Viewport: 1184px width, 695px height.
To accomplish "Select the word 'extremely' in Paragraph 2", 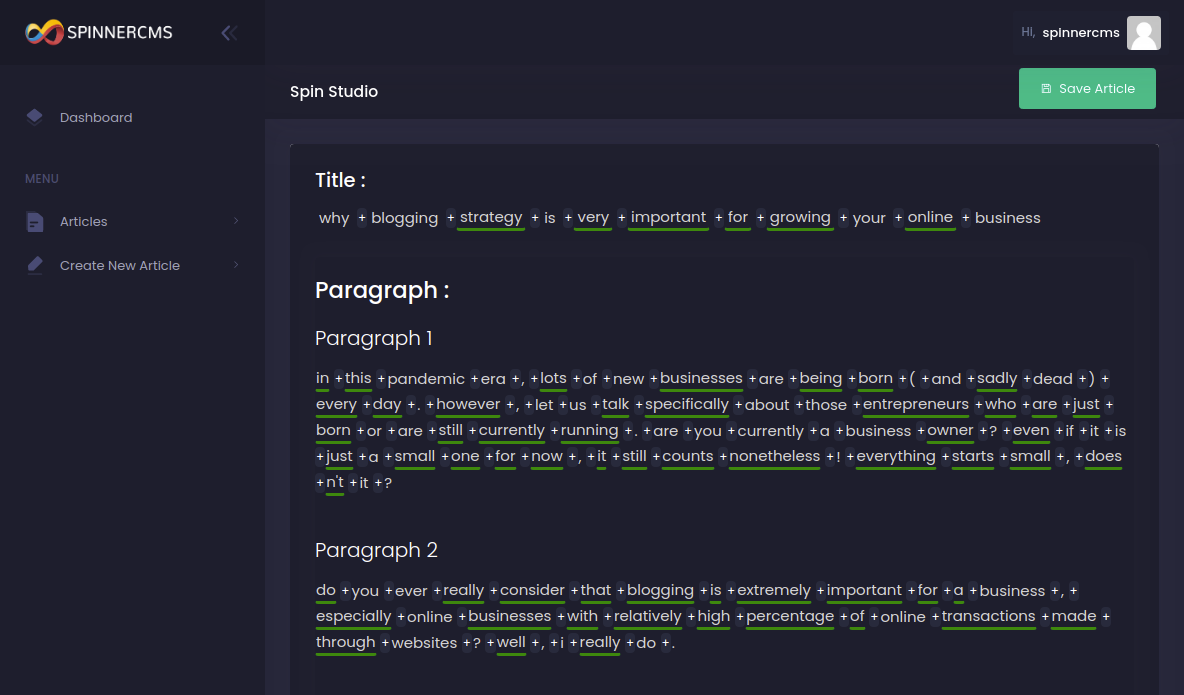I will pyautogui.click(x=773, y=590).
